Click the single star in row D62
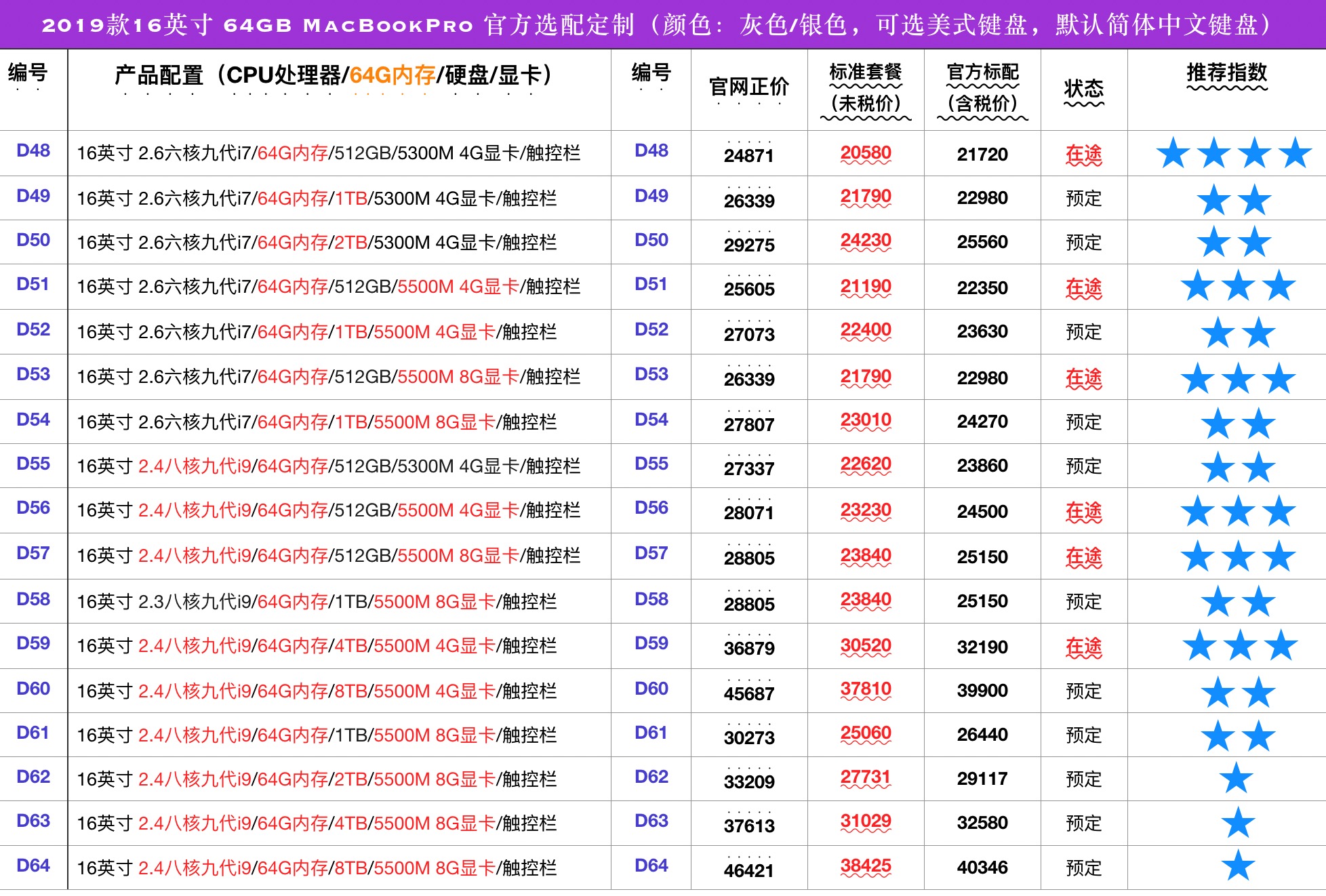Viewport: 1326px width, 896px height. pos(1237,778)
